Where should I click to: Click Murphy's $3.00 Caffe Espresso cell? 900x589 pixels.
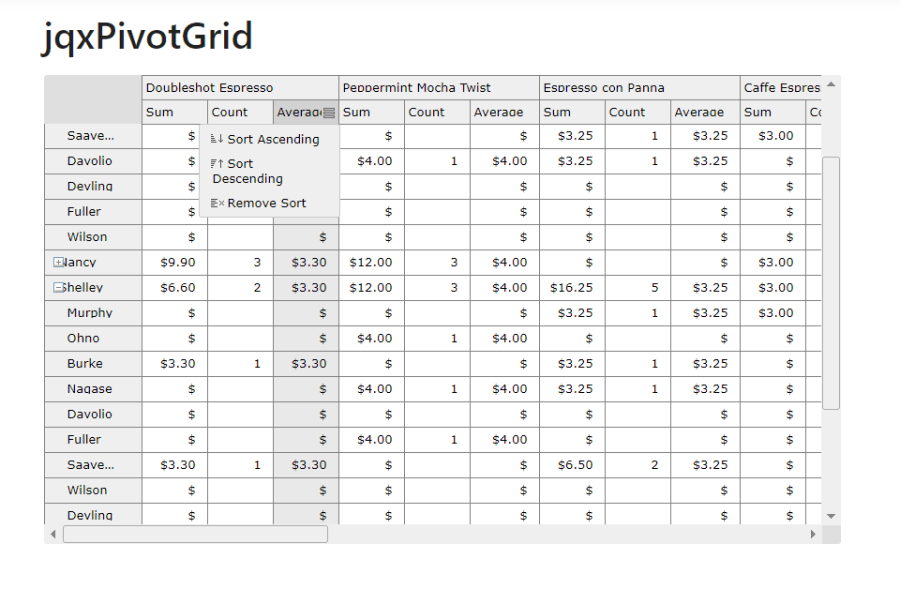773,313
